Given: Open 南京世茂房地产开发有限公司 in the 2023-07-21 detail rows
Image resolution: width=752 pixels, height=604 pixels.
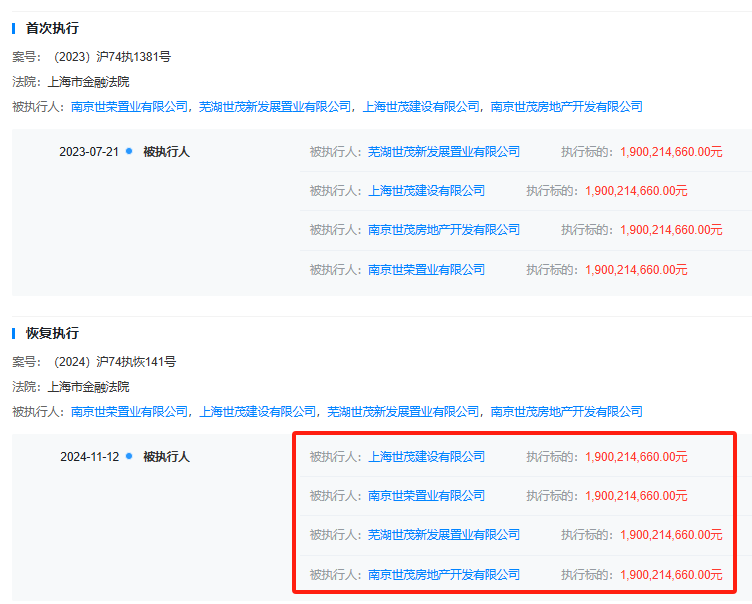Looking at the screenshot, I should pyautogui.click(x=444, y=230).
